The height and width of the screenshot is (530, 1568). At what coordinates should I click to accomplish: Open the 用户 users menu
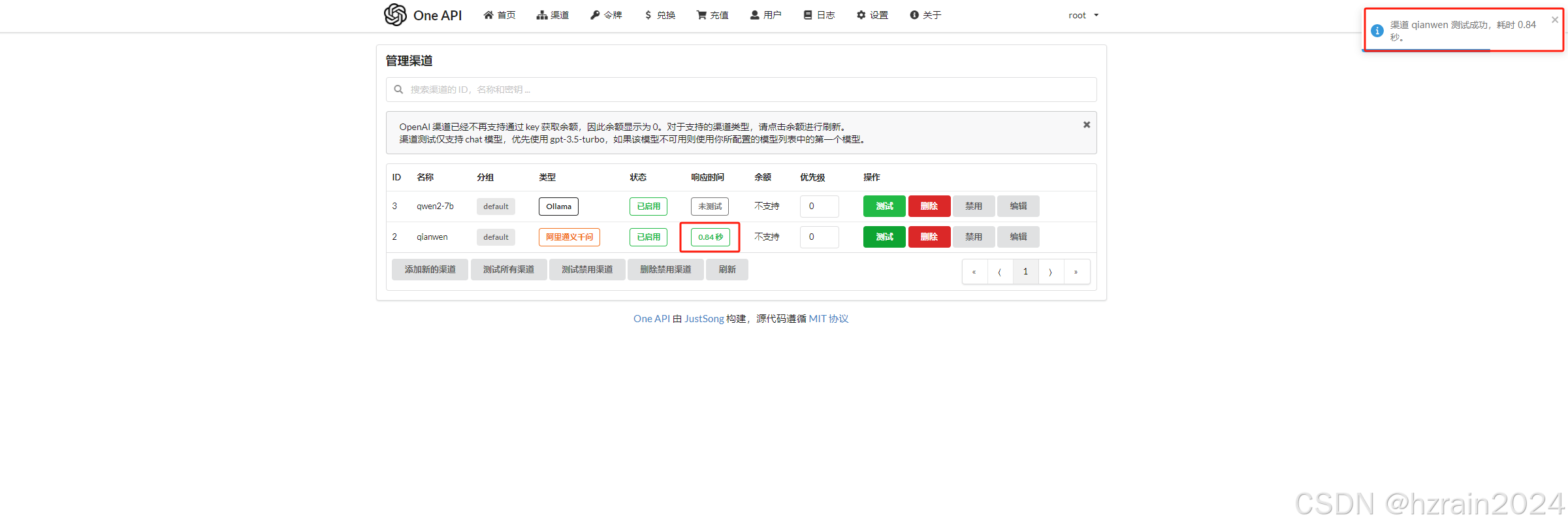765,15
